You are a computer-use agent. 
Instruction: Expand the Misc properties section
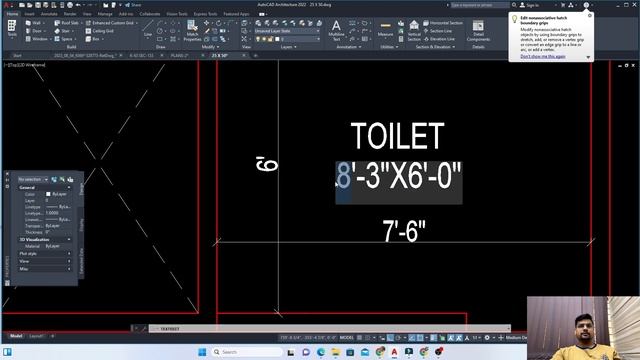(x=69, y=269)
